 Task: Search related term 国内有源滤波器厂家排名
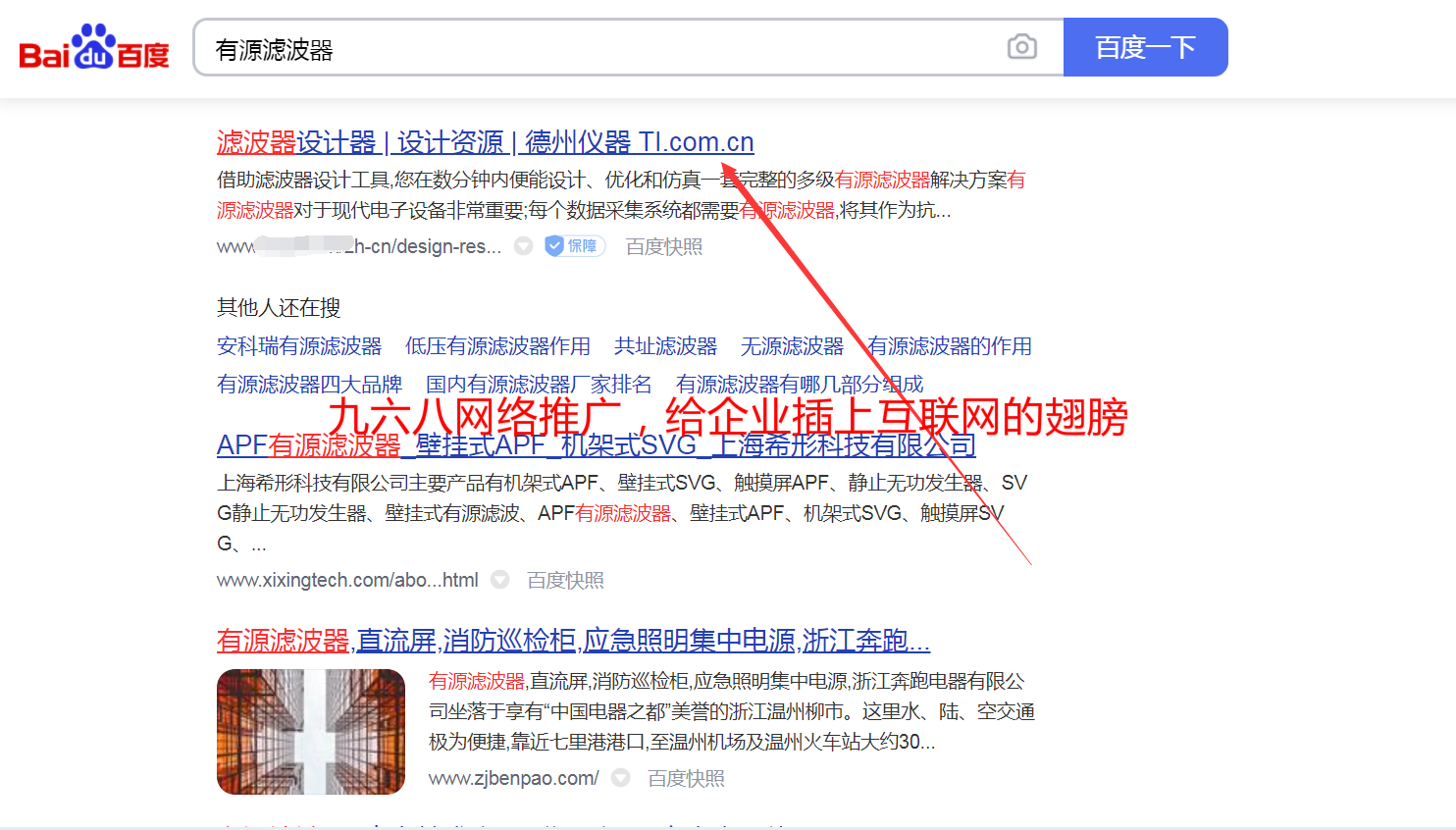point(539,385)
